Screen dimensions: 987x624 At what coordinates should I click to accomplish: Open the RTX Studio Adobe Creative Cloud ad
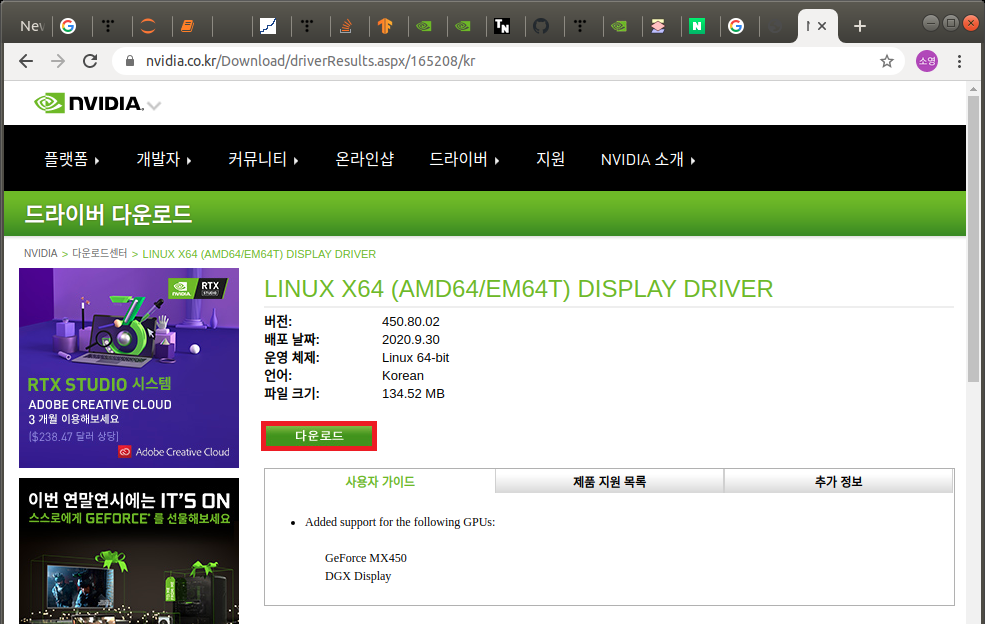(x=129, y=368)
